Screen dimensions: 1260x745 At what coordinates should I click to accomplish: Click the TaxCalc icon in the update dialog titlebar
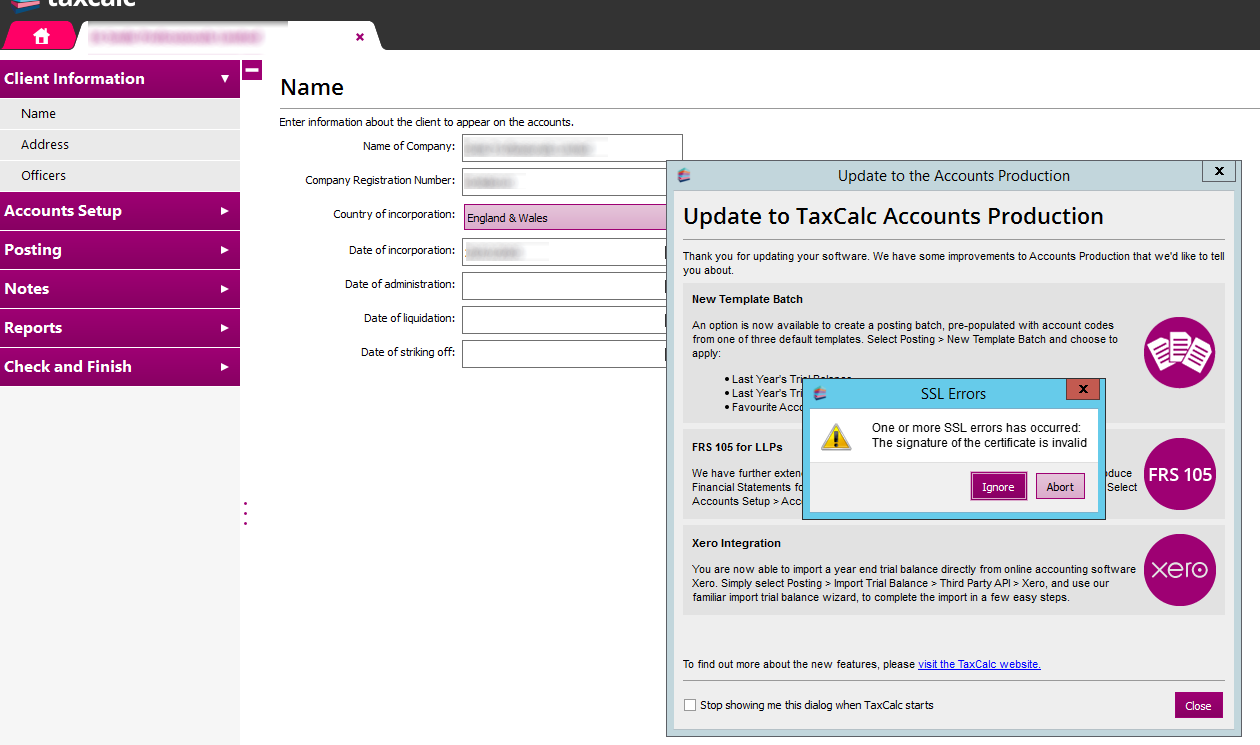tap(686, 173)
